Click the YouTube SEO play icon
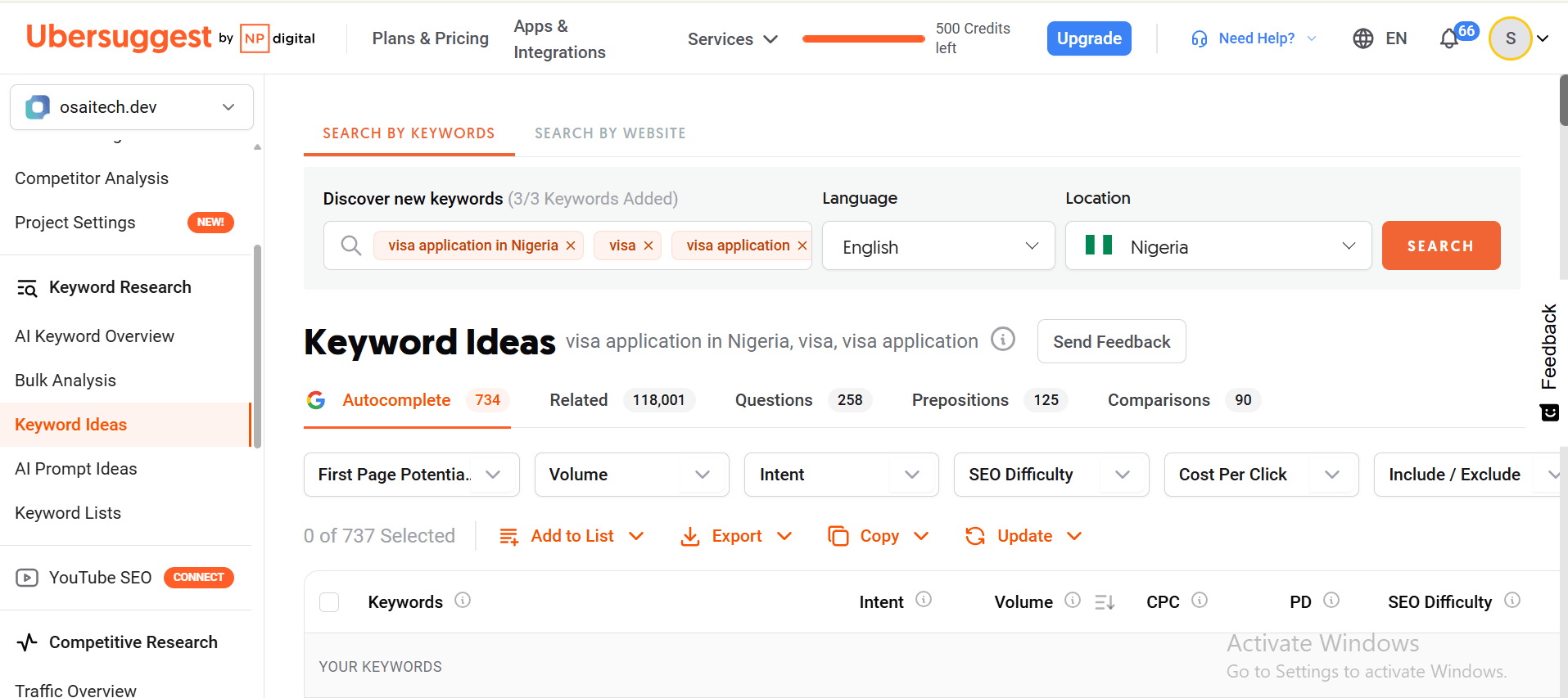Viewport: 1568px width, 698px height. coord(27,578)
